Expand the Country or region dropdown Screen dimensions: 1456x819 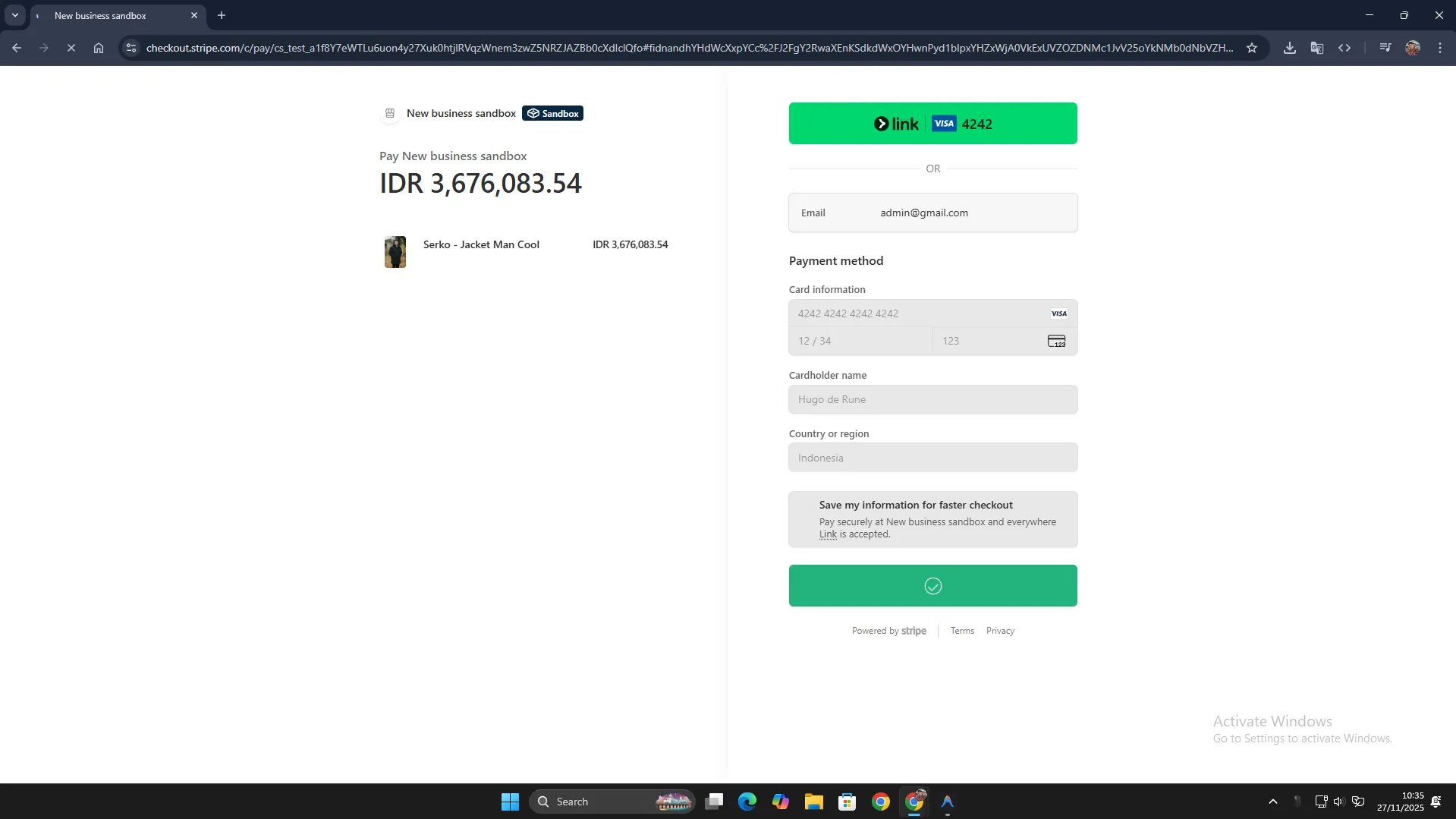932,458
